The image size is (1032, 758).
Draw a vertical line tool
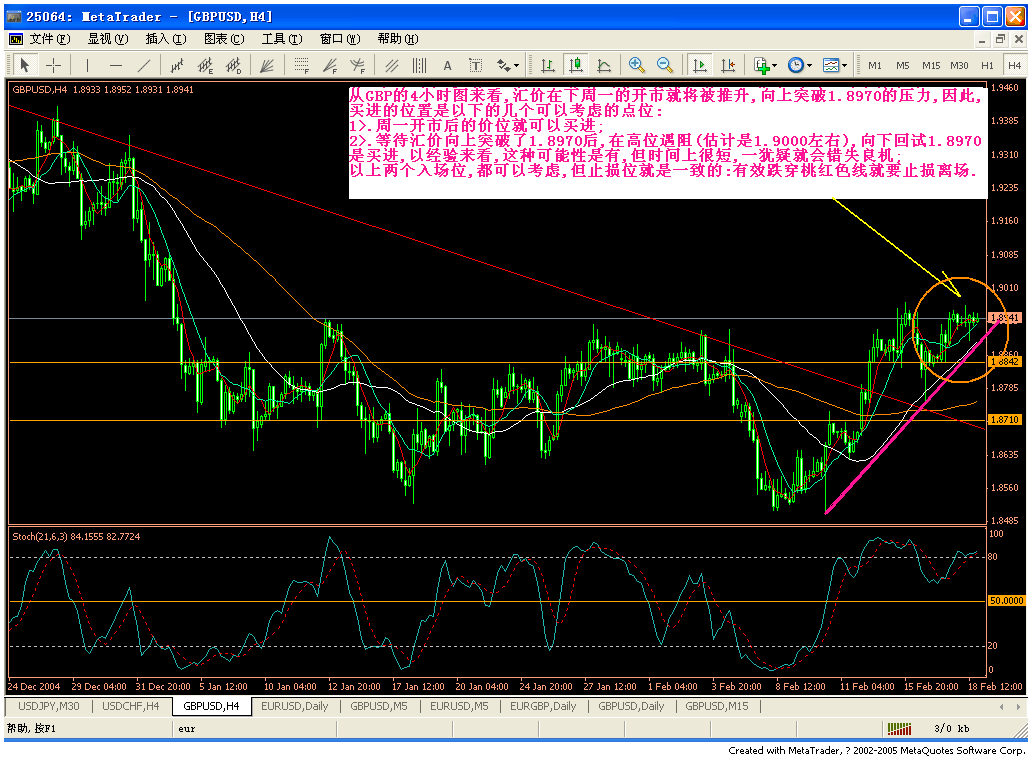point(87,65)
